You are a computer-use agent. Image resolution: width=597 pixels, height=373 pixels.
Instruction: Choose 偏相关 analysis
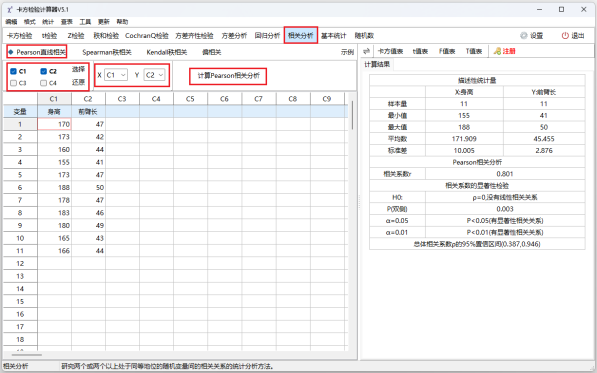point(211,52)
